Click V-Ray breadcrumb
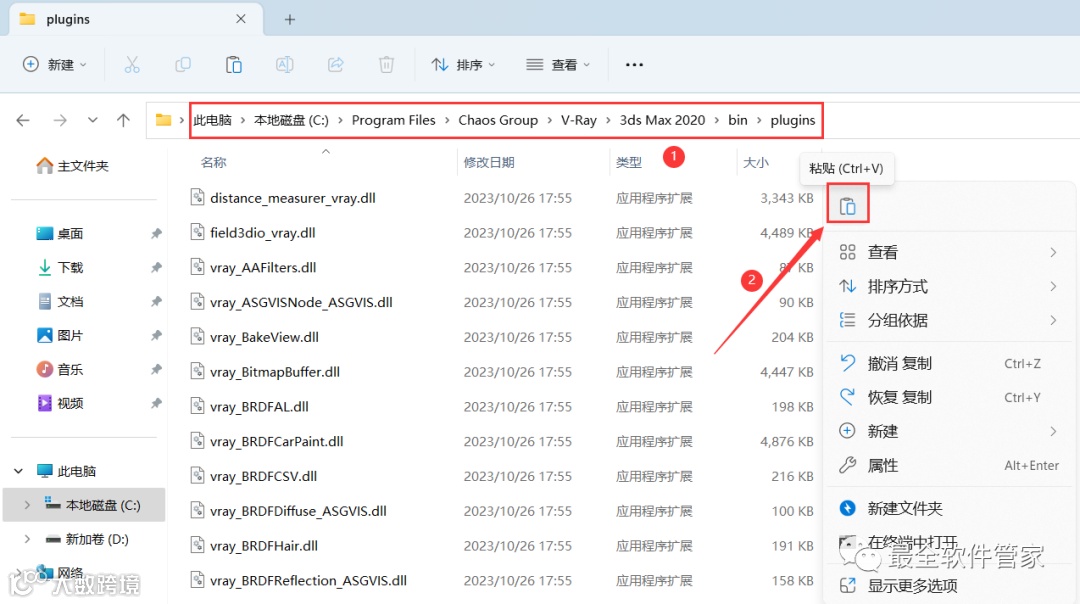 [x=579, y=120]
